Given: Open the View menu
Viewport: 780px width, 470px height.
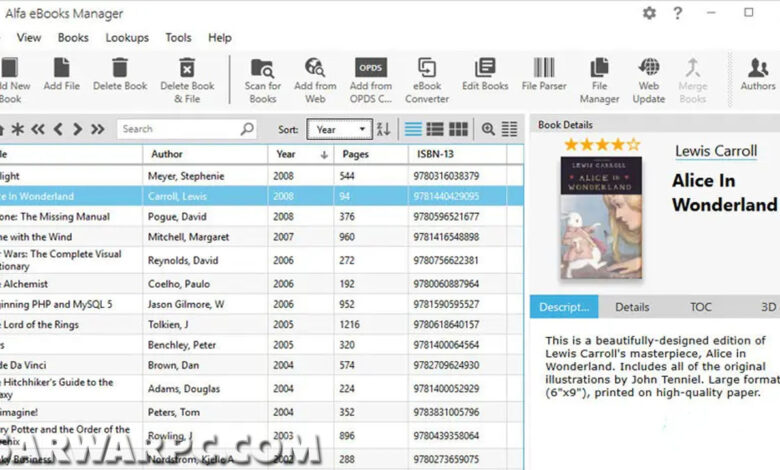Looking at the screenshot, I should 29,38.
